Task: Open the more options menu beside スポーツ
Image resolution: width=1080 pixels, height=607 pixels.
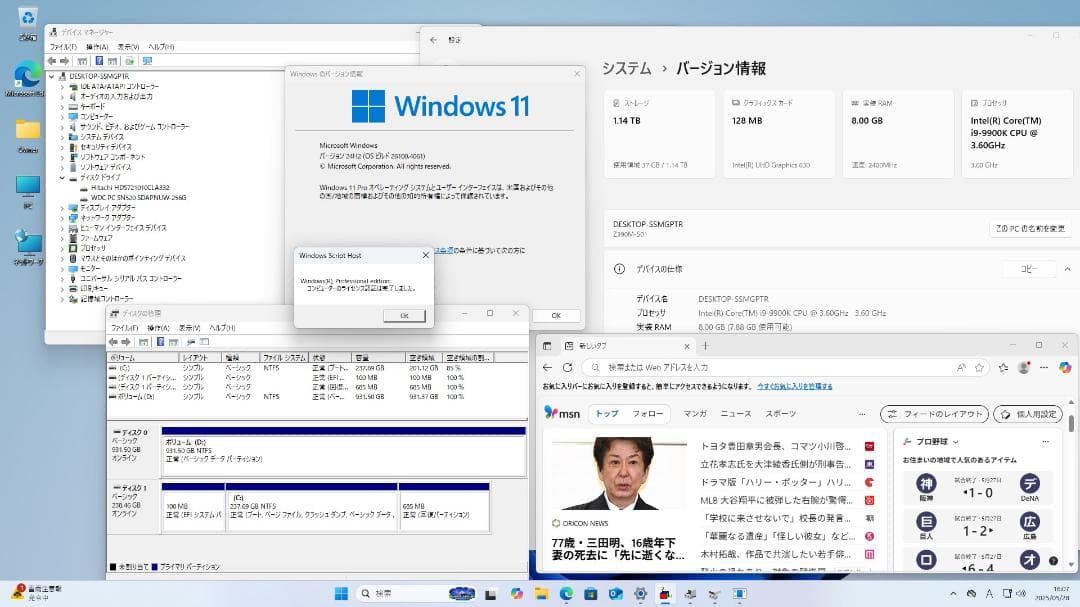Action: (x=862, y=412)
